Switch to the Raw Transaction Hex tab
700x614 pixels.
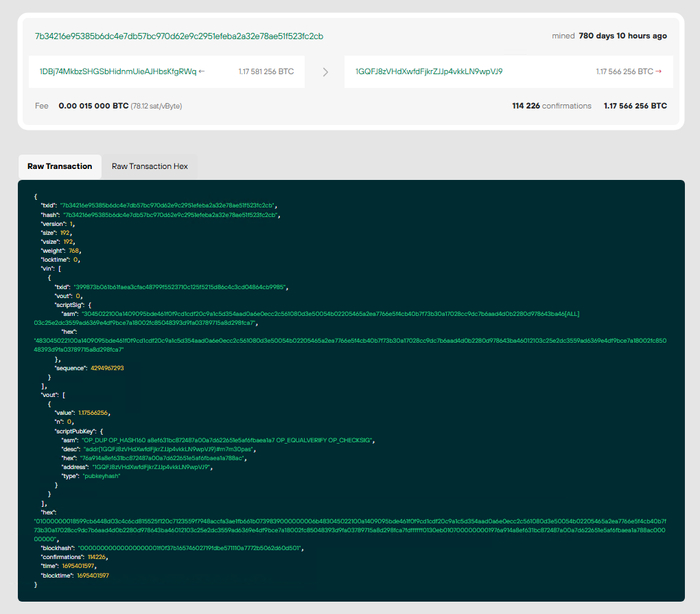click(149, 166)
